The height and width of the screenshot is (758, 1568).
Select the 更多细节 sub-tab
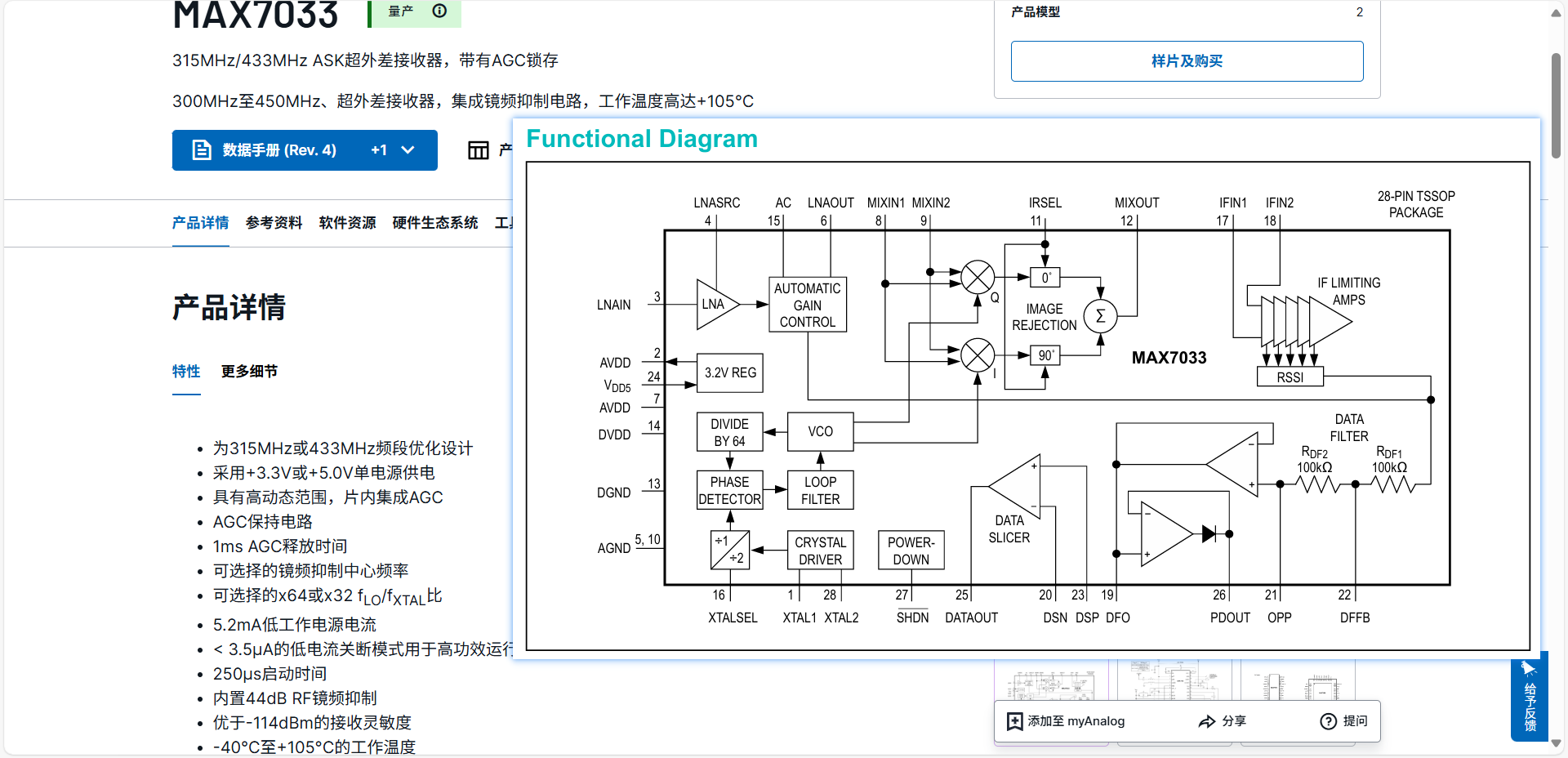click(x=249, y=372)
